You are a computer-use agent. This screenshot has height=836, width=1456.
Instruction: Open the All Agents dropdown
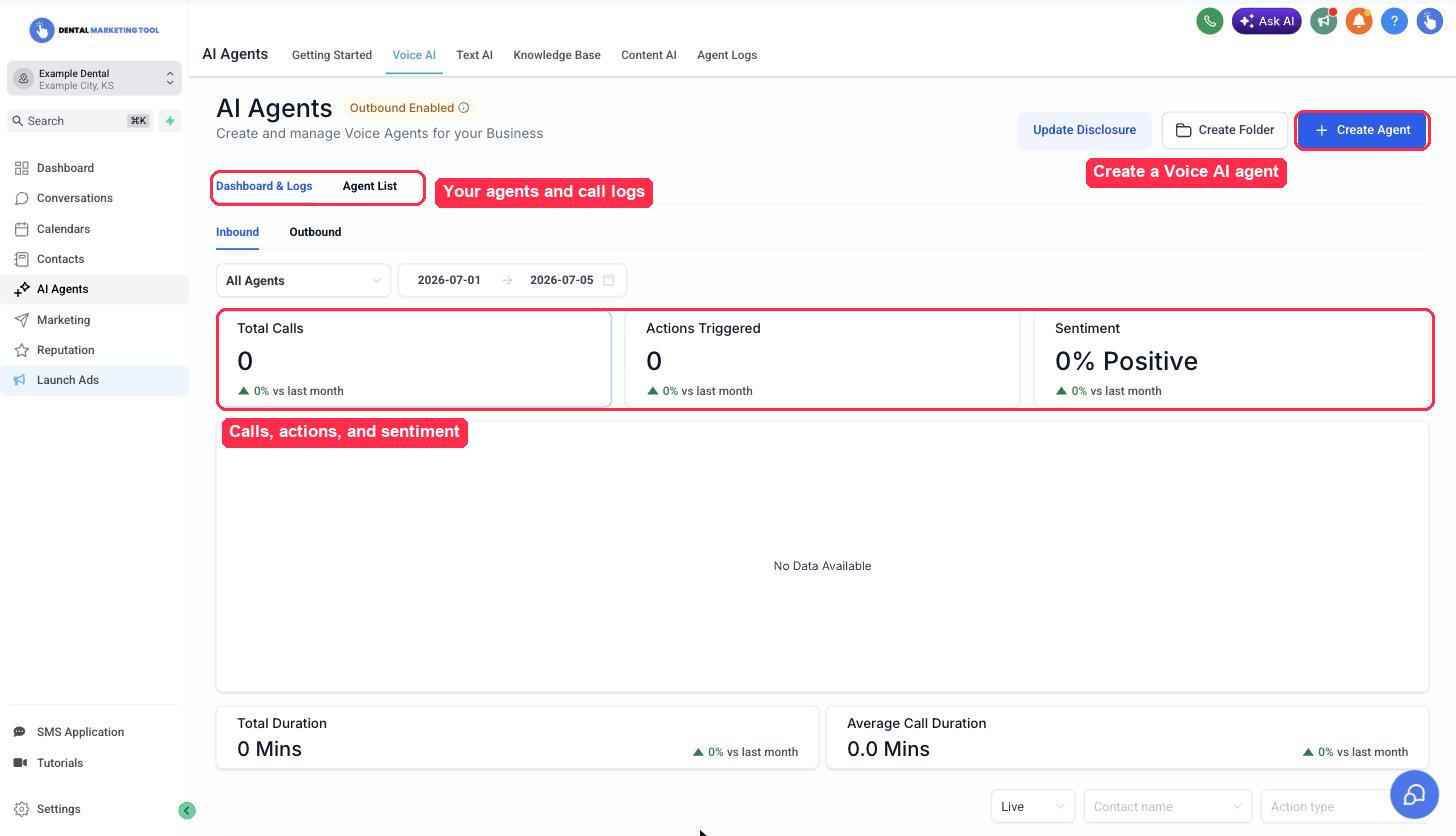pyautogui.click(x=303, y=280)
